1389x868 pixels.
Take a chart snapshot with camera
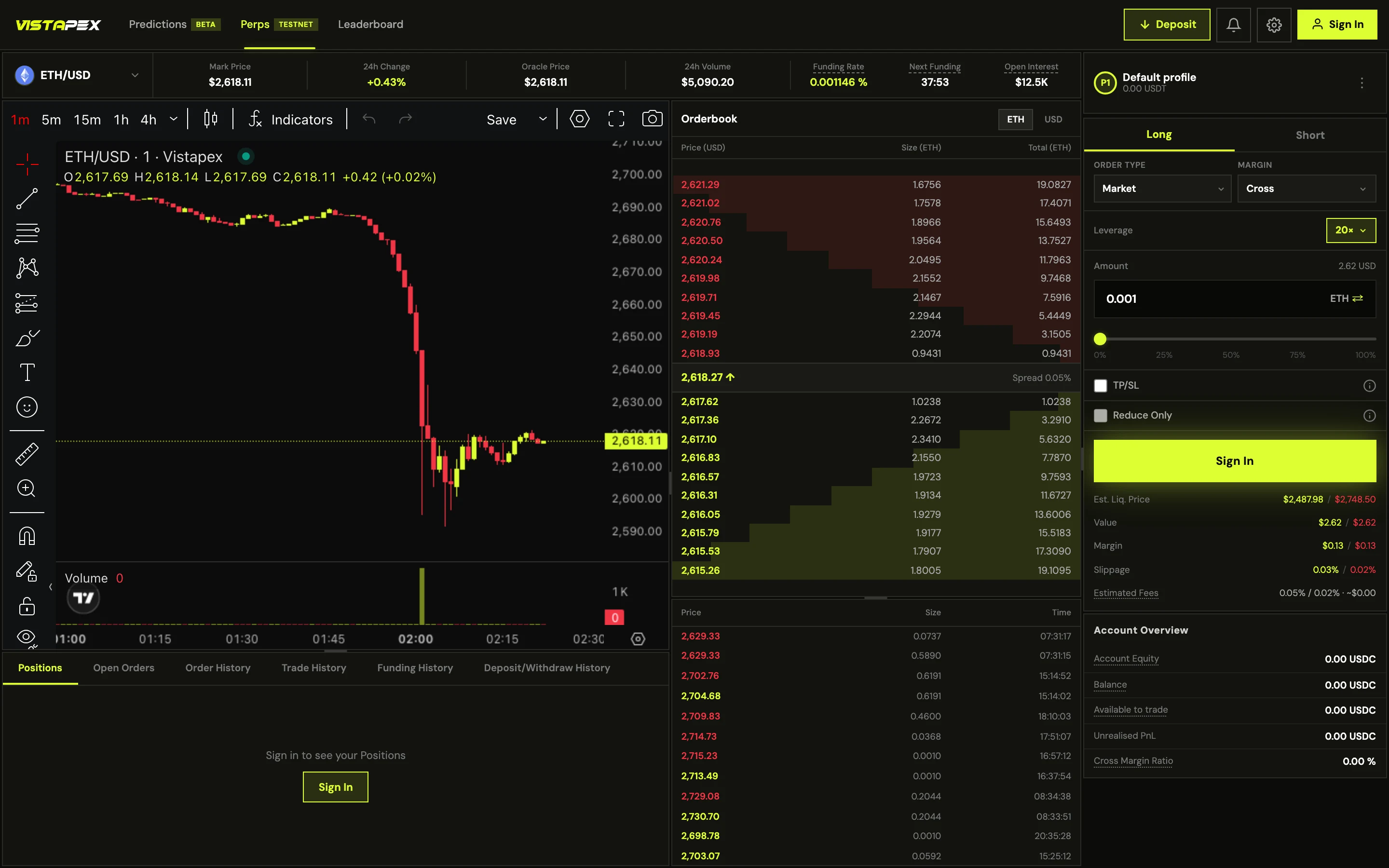pyautogui.click(x=652, y=119)
